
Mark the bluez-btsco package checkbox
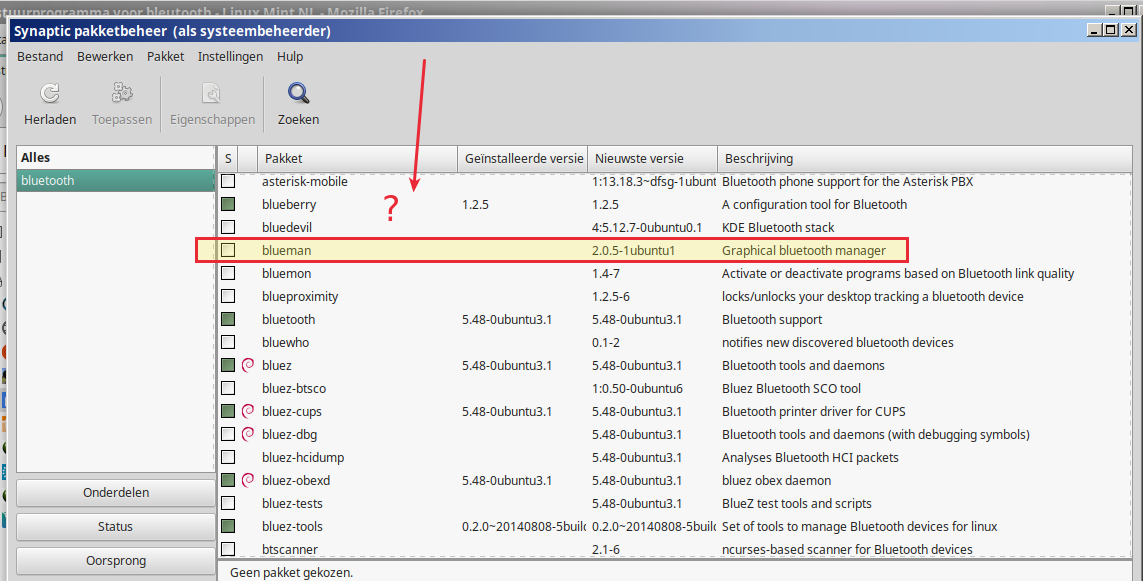228,389
